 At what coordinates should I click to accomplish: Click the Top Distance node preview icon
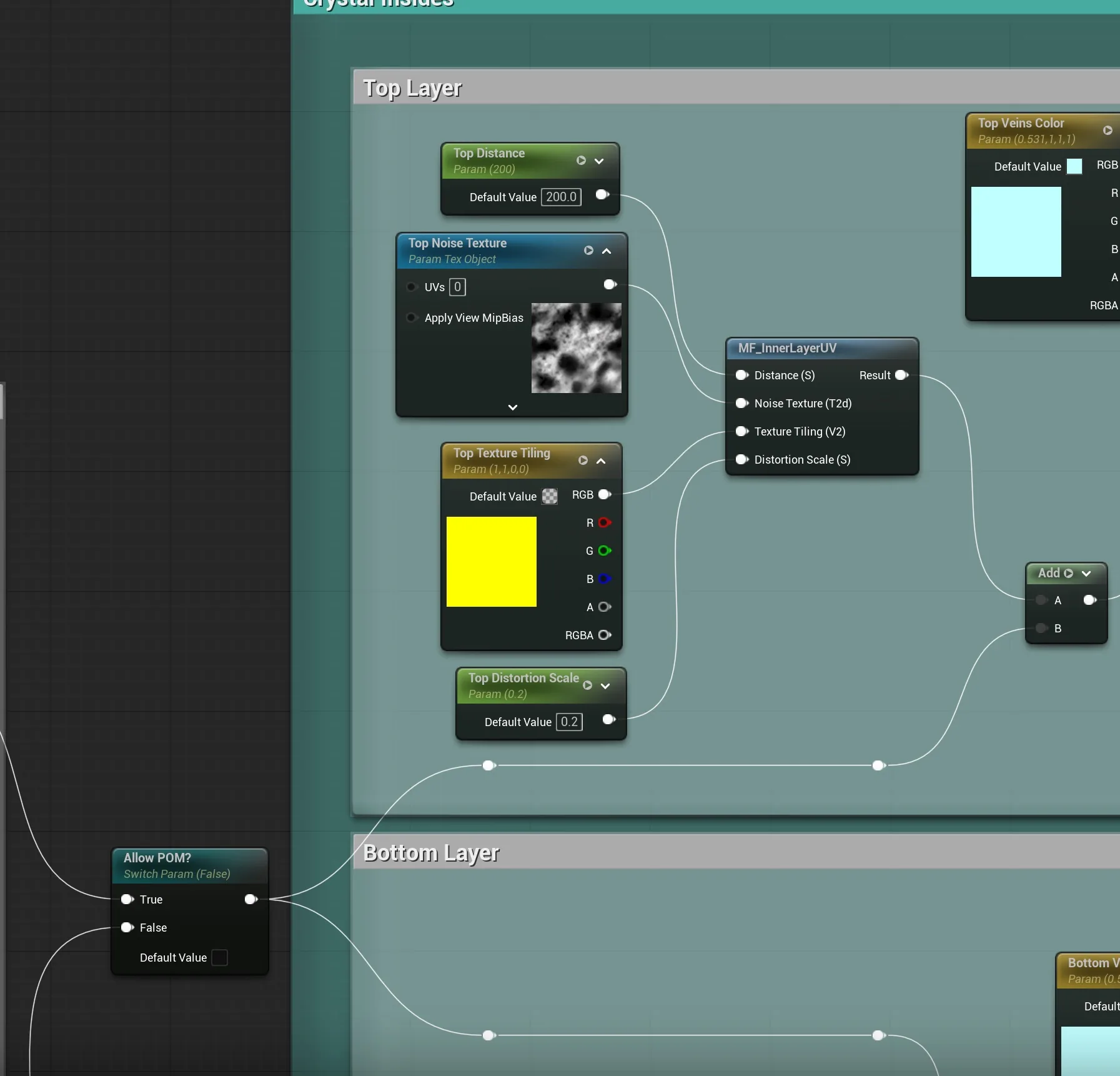pyautogui.click(x=581, y=161)
